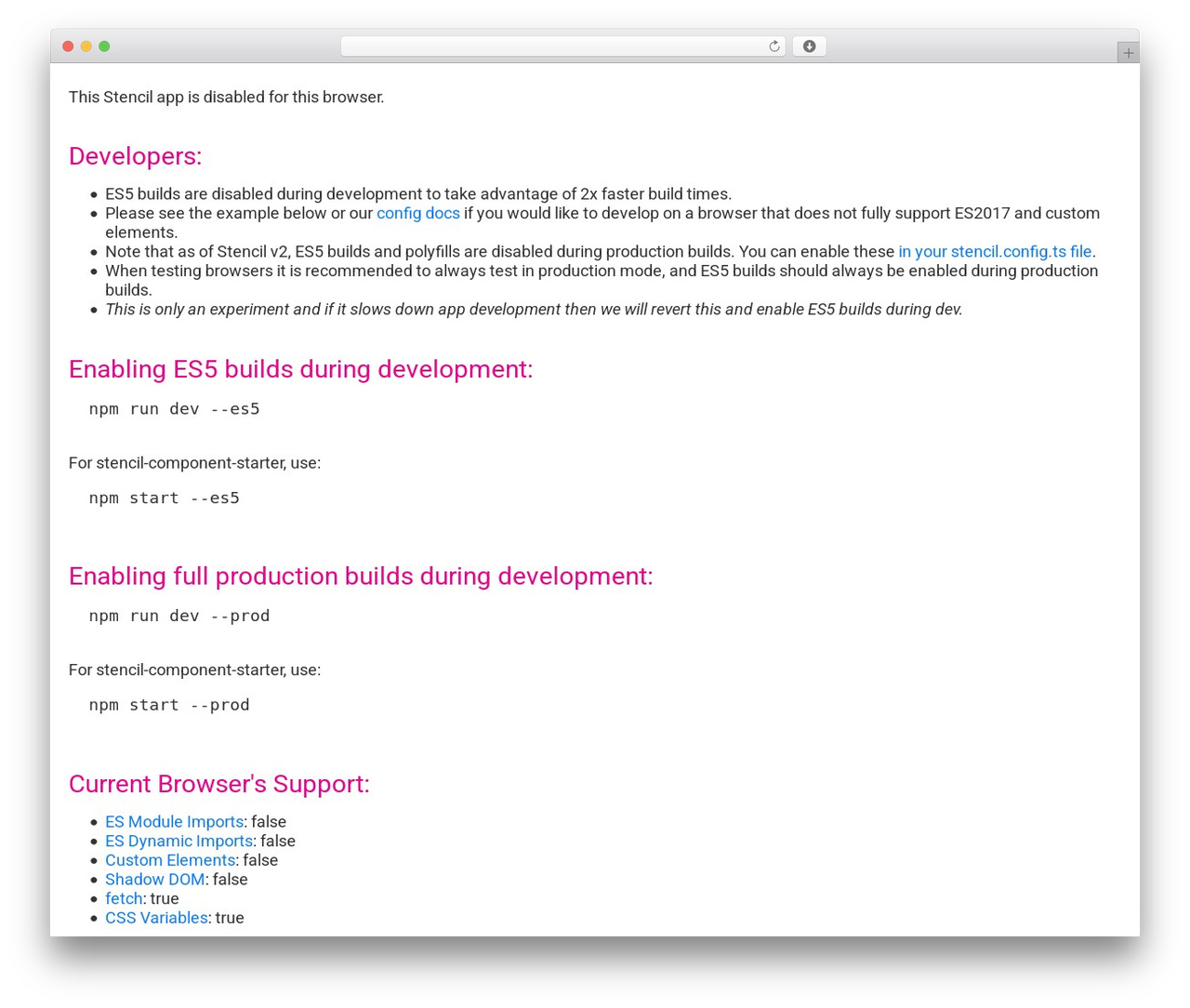Click the 'npm start --es5' command text
The width and height of the screenshot is (1190, 1008).
tap(165, 498)
